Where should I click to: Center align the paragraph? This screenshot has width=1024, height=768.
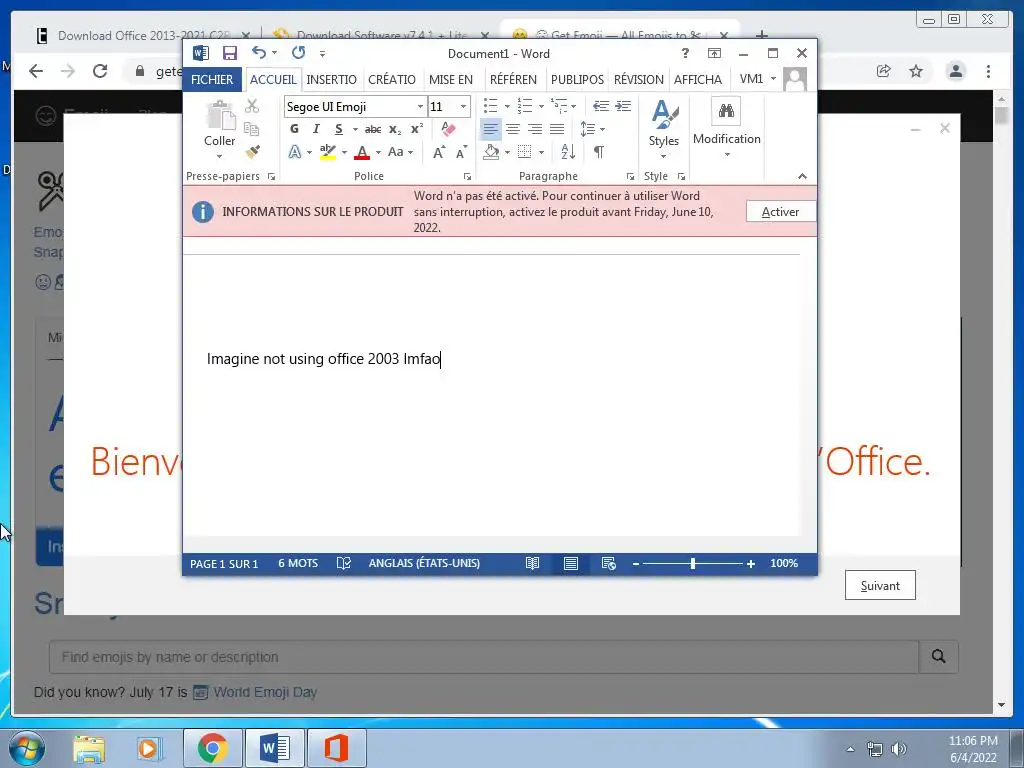point(513,129)
